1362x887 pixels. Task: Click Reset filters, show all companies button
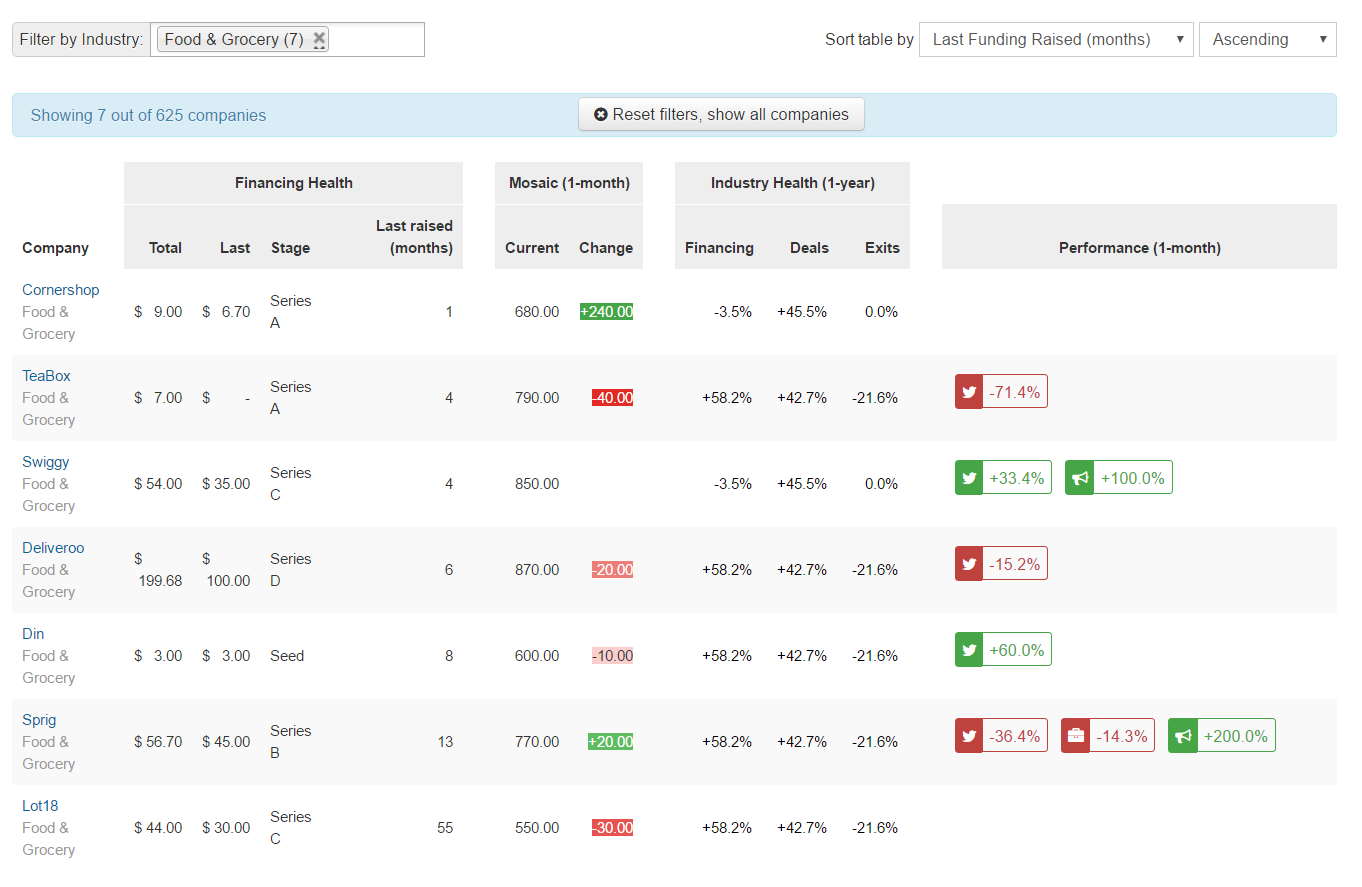click(721, 114)
